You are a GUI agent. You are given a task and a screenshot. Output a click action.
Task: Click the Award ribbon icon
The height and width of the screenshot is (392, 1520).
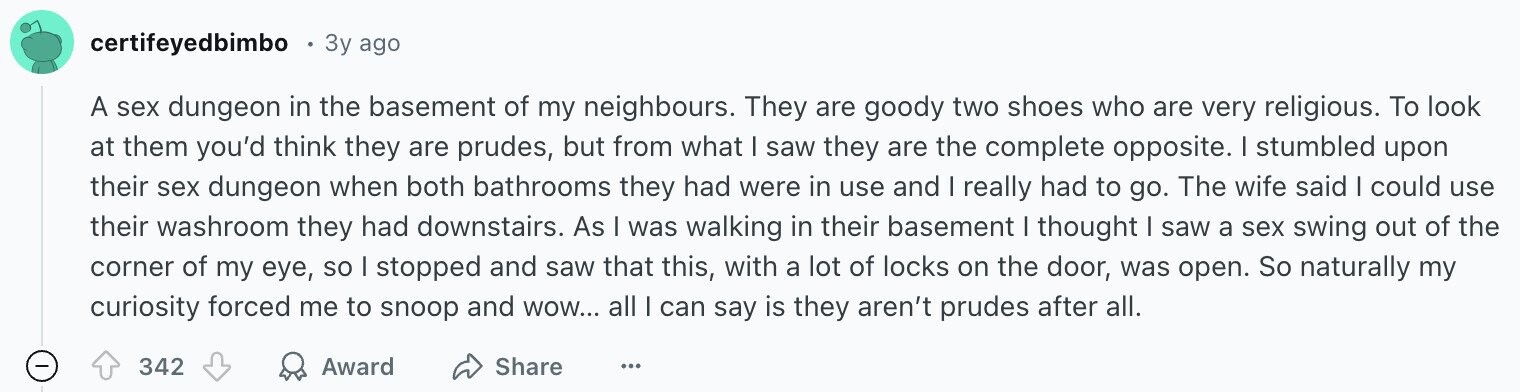[x=293, y=367]
